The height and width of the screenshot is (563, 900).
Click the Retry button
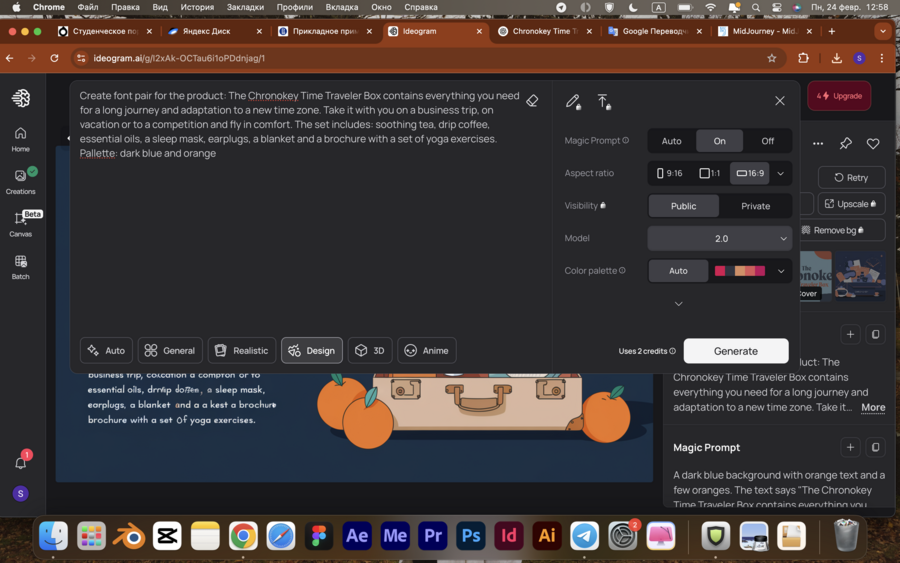tap(851, 177)
